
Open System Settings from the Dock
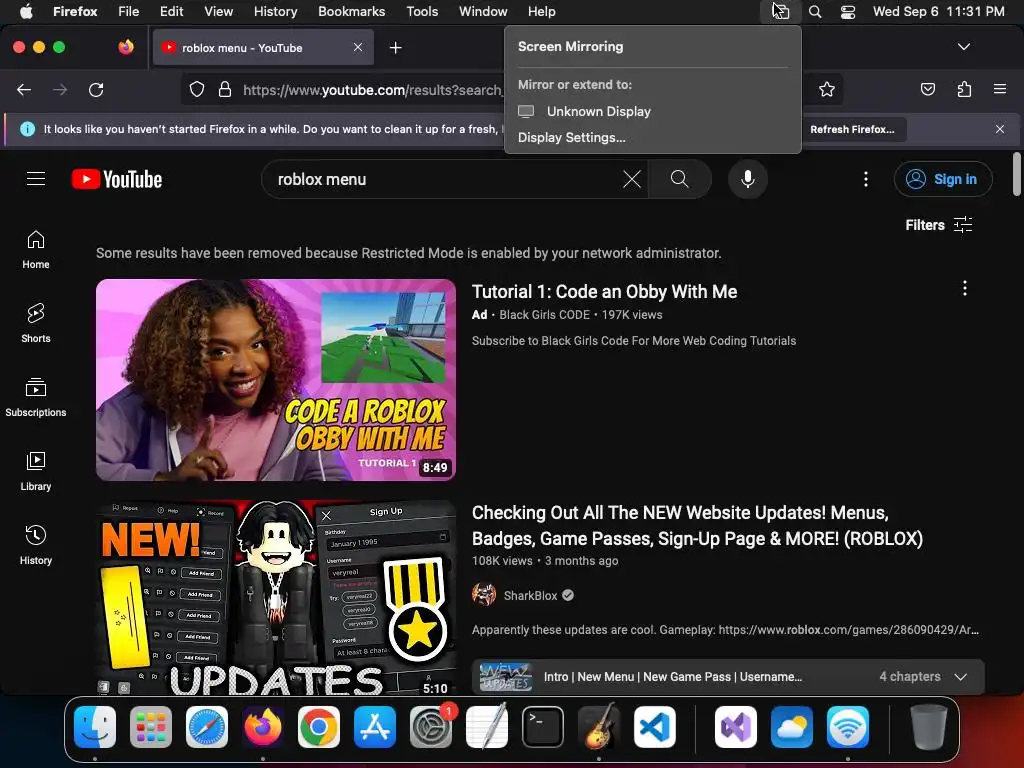click(431, 727)
